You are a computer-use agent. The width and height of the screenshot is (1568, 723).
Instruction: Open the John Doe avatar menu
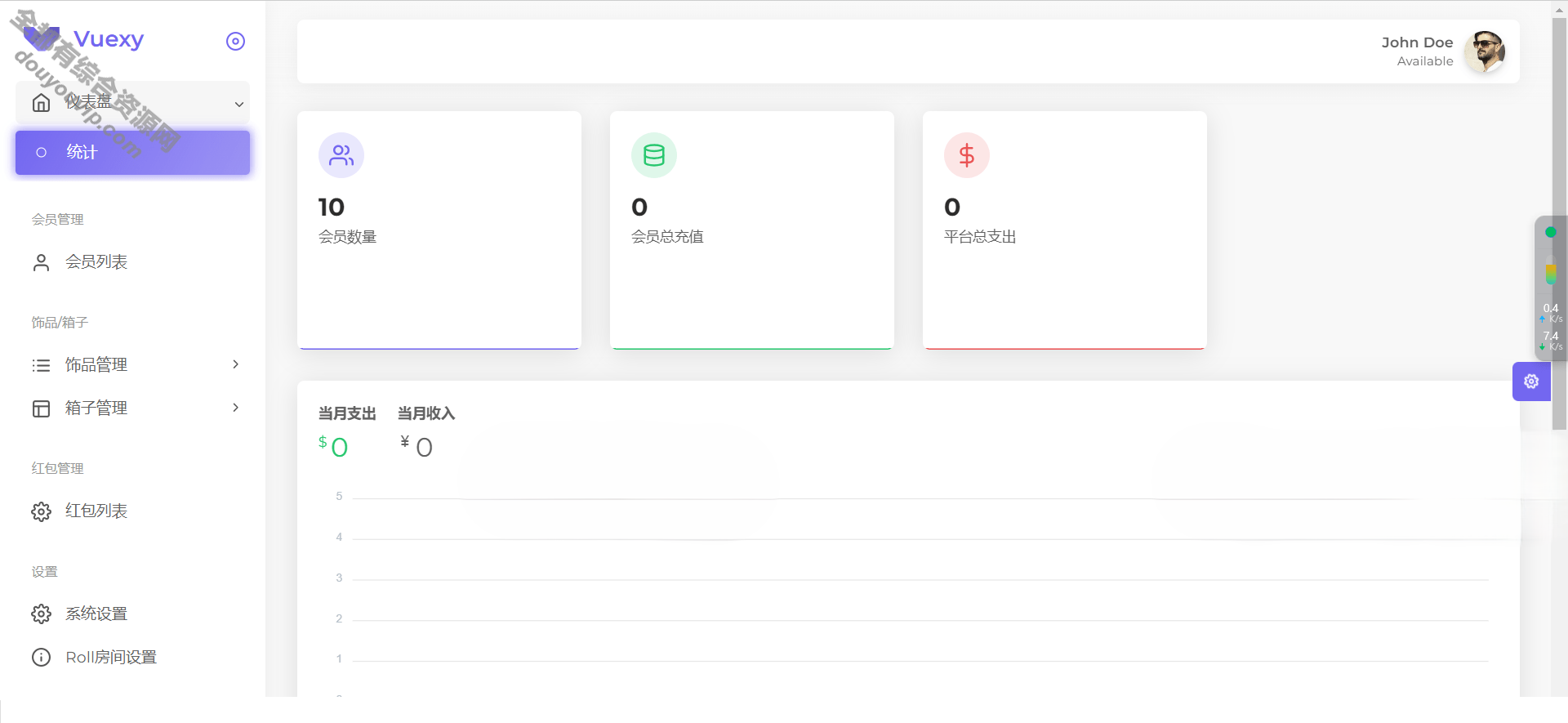pyautogui.click(x=1485, y=52)
